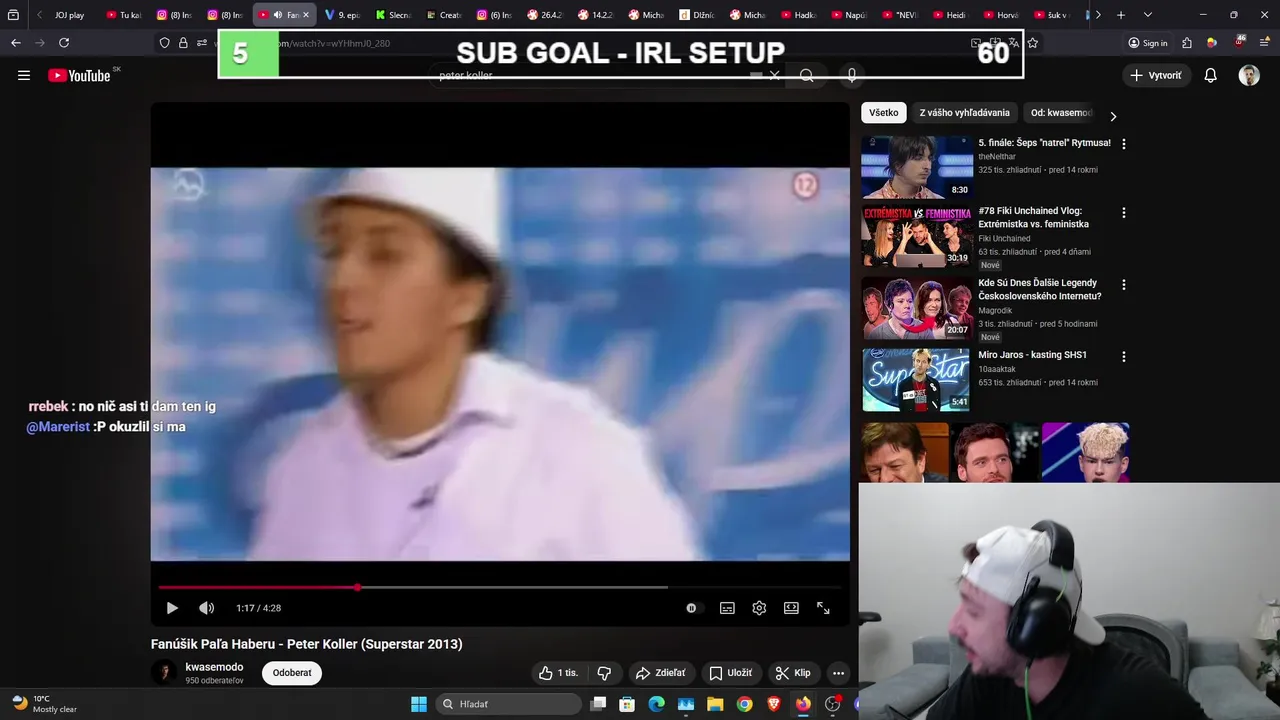
Task: Mute the video volume speaker icon
Action: (x=206, y=608)
